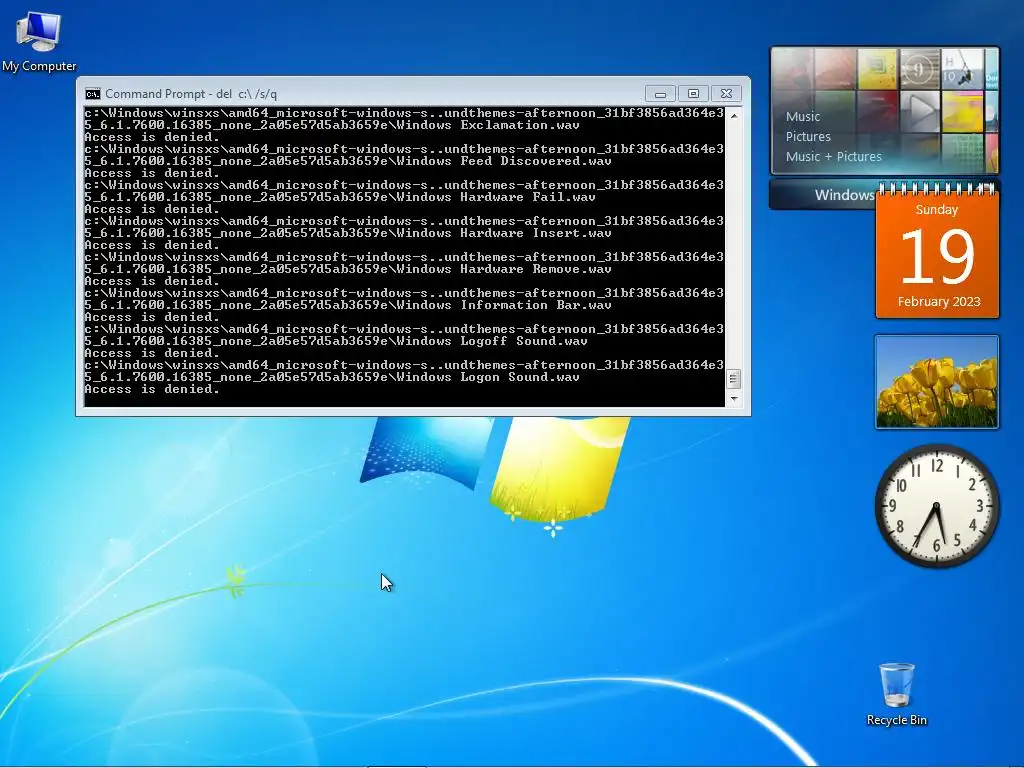Click the album tile showing a swinging figure
The image size is (1024, 768).
pyautogui.click(x=962, y=69)
